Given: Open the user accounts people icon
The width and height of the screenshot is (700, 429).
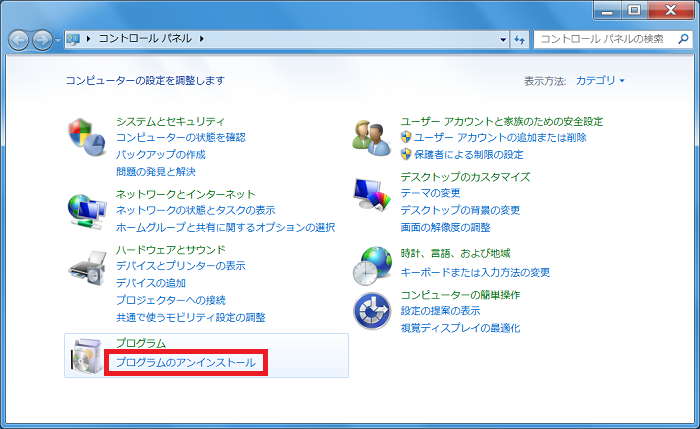Looking at the screenshot, I should 371,138.
